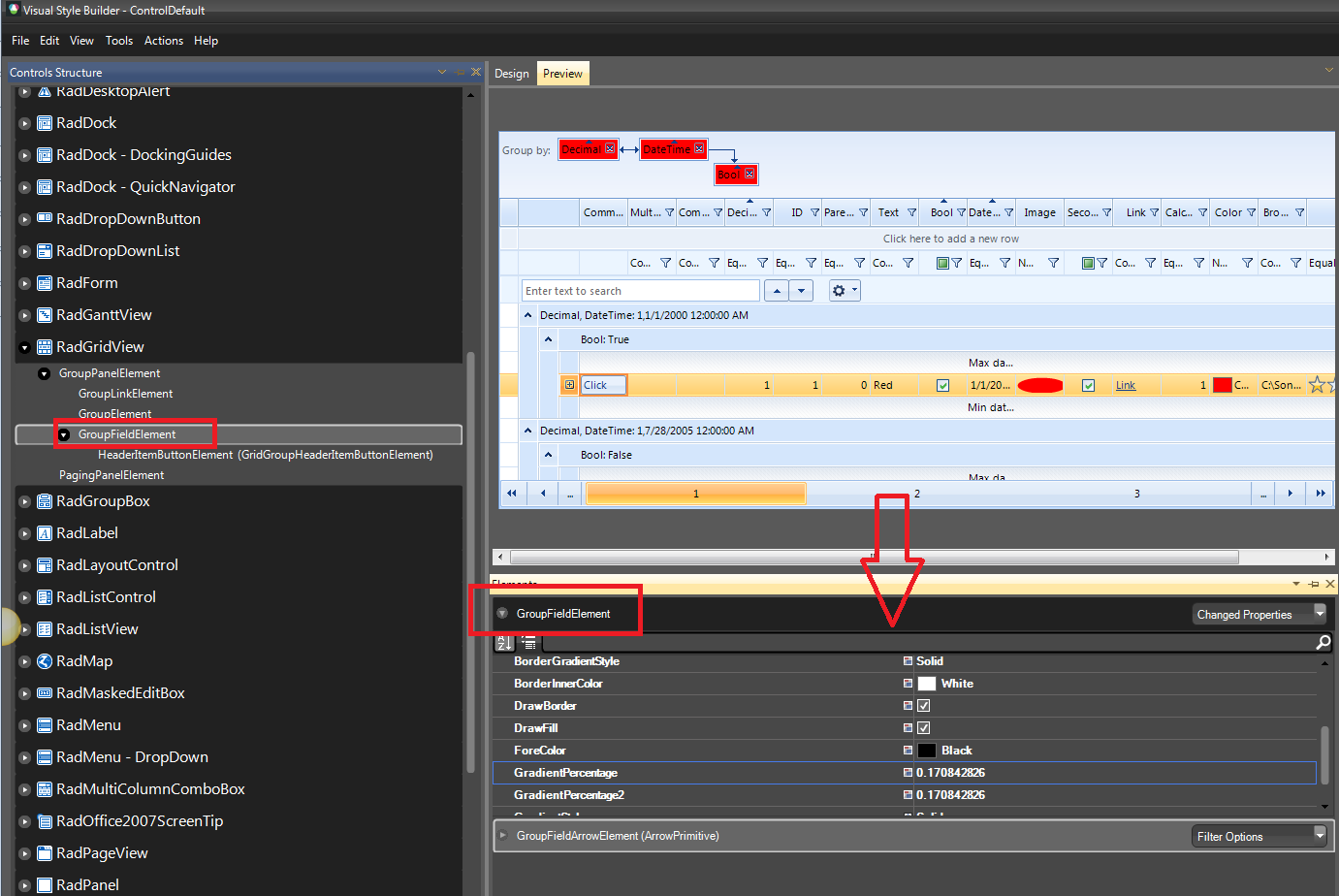
Task: Open the Actions menu
Action: click(x=164, y=41)
